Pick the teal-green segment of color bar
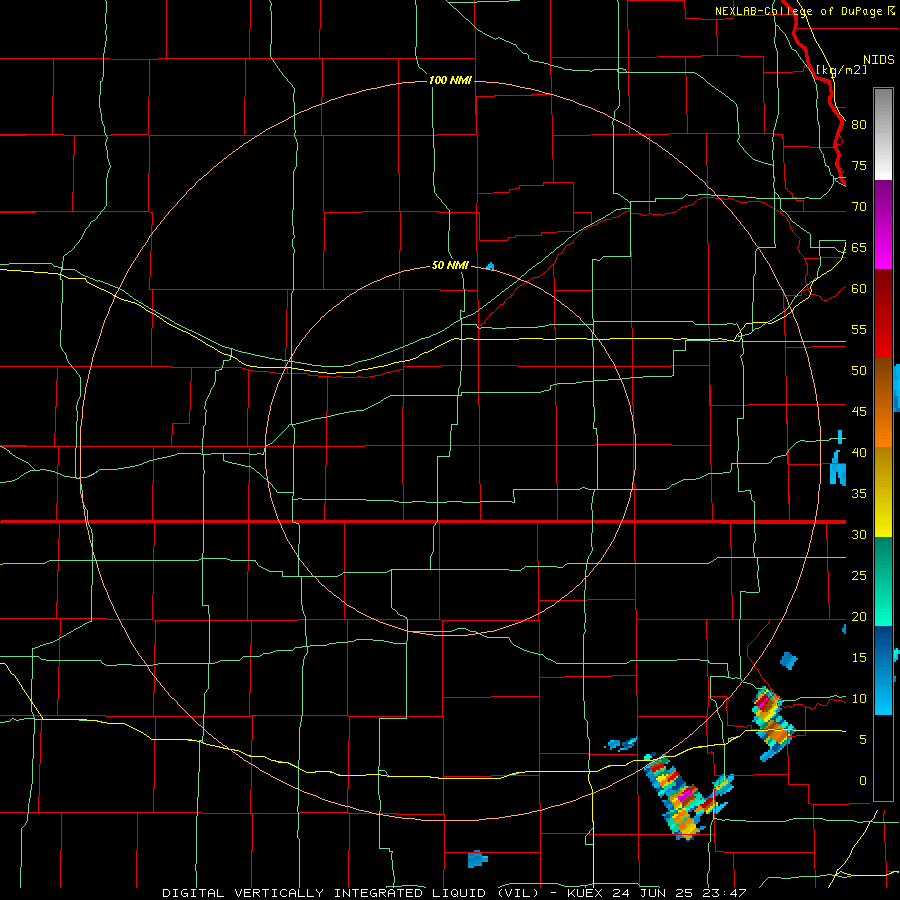 coord(883,581)
